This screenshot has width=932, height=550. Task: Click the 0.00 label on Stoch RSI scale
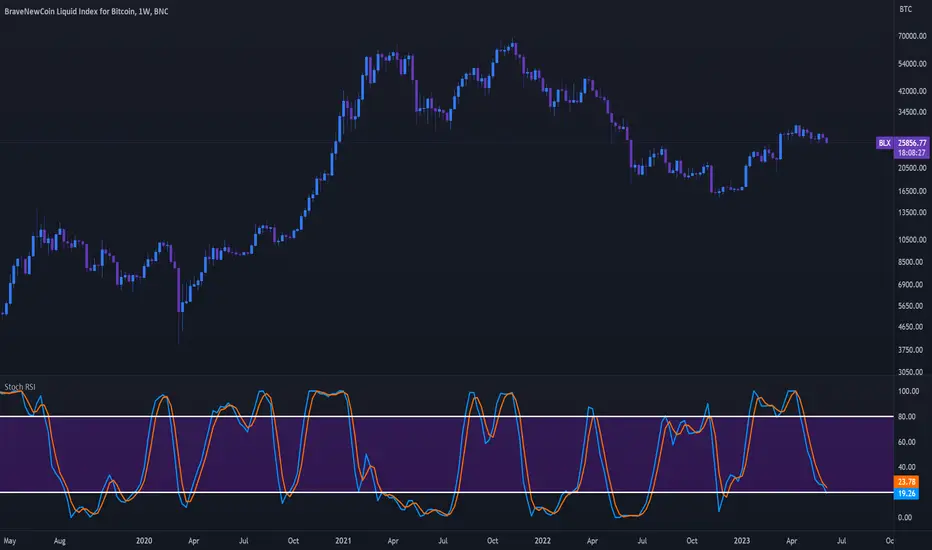point(905,517)
